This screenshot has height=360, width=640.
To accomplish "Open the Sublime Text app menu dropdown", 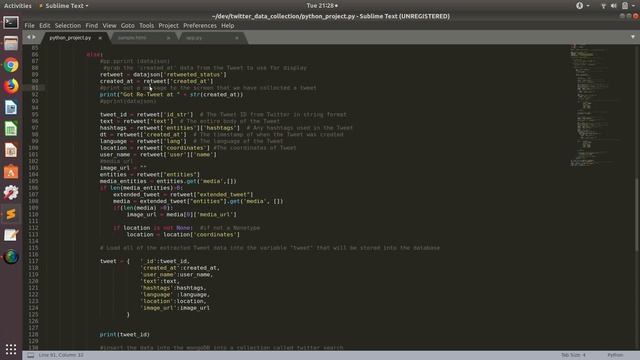I will pos(64,6).
